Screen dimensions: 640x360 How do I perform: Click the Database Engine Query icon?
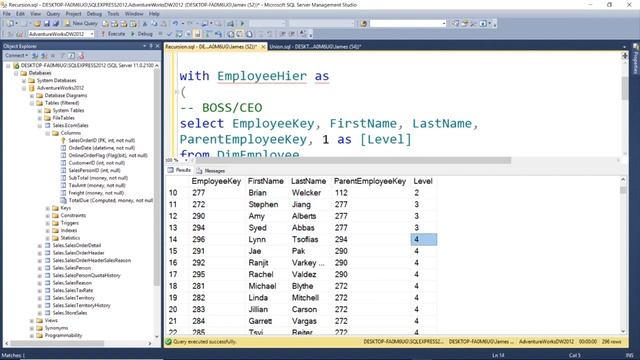[x=105, y=24]
